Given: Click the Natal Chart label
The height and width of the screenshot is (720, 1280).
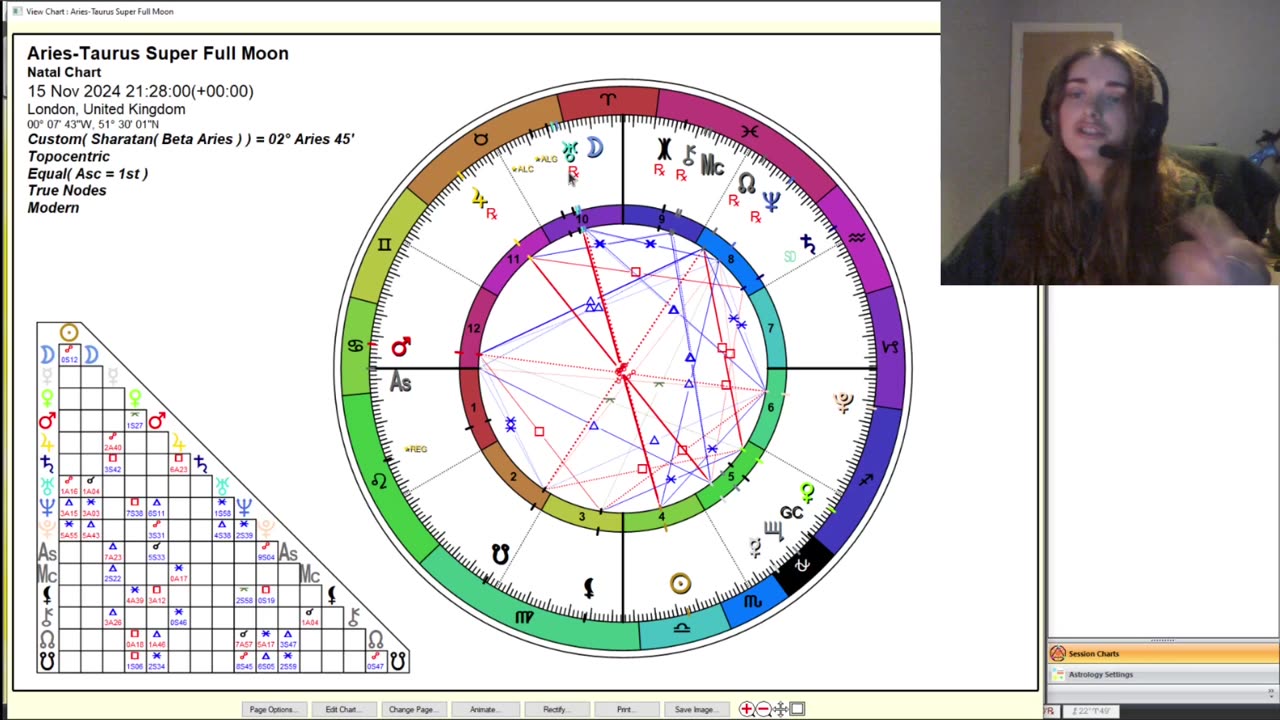Looking at the screenshot, I should [64, 72].
